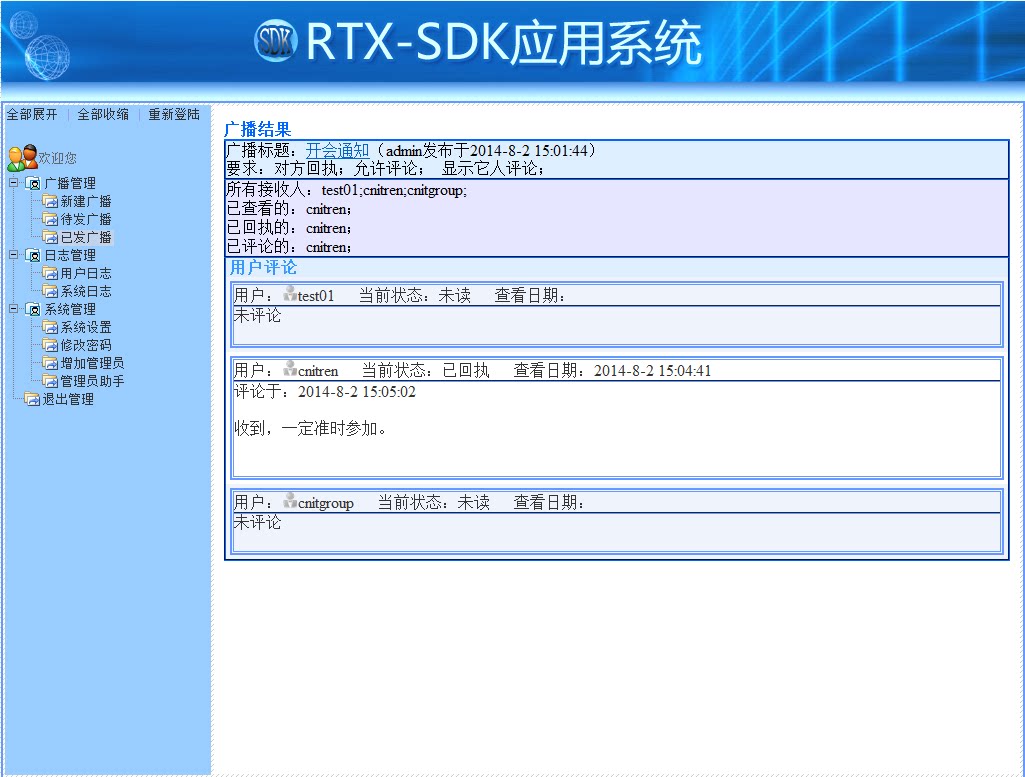
Task: Click the test01 user status icon
Action: [x=290, y=294]
